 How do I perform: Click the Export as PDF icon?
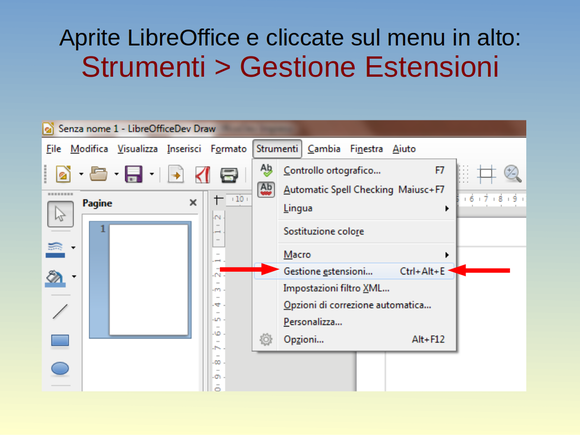coord(202,175)
